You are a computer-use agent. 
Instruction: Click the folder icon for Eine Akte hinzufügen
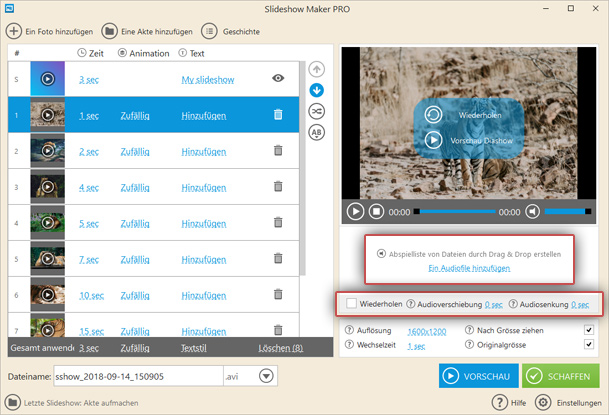[x=110, y=31]
